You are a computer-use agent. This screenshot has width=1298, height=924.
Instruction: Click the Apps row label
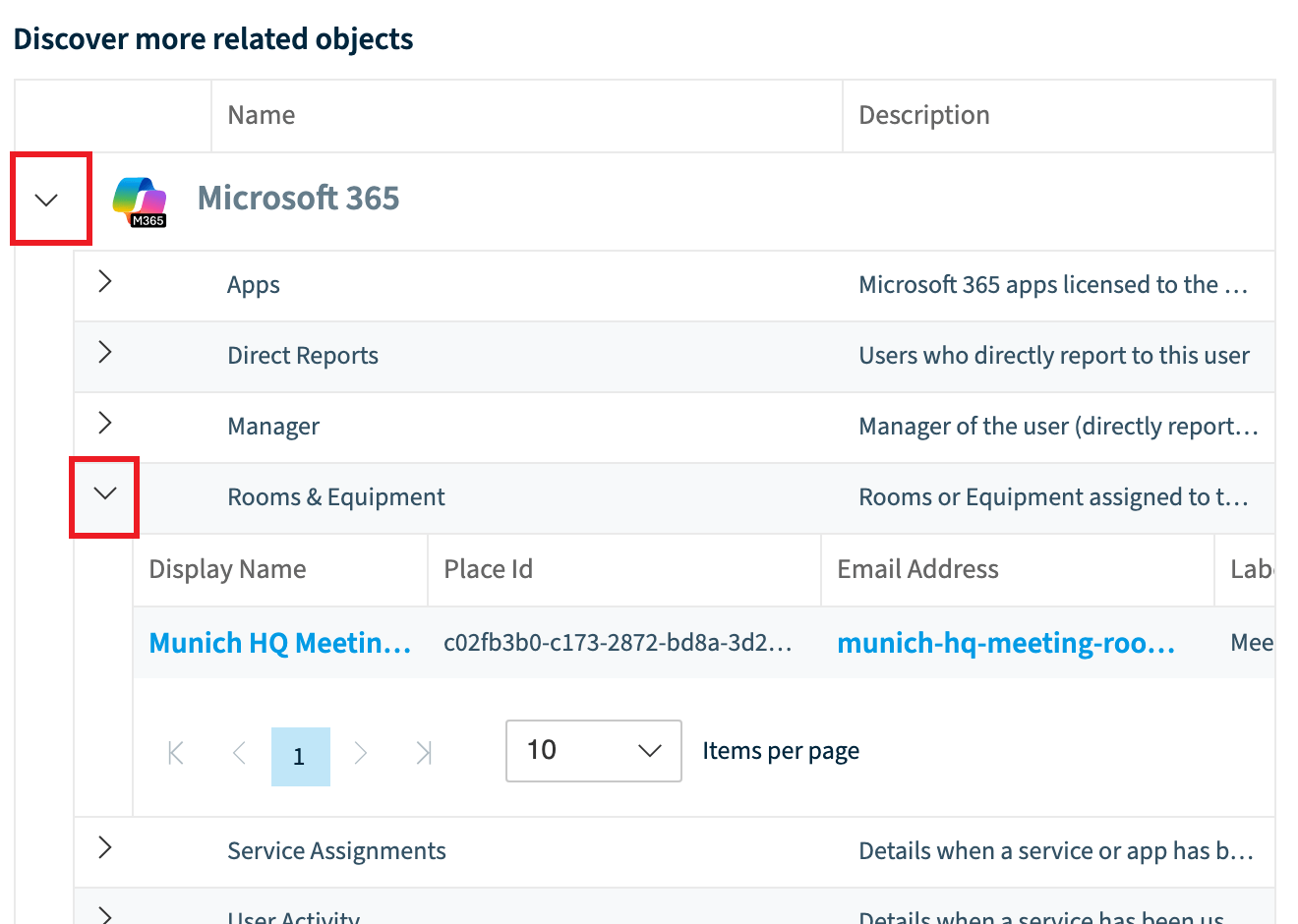tap(254, 285)
